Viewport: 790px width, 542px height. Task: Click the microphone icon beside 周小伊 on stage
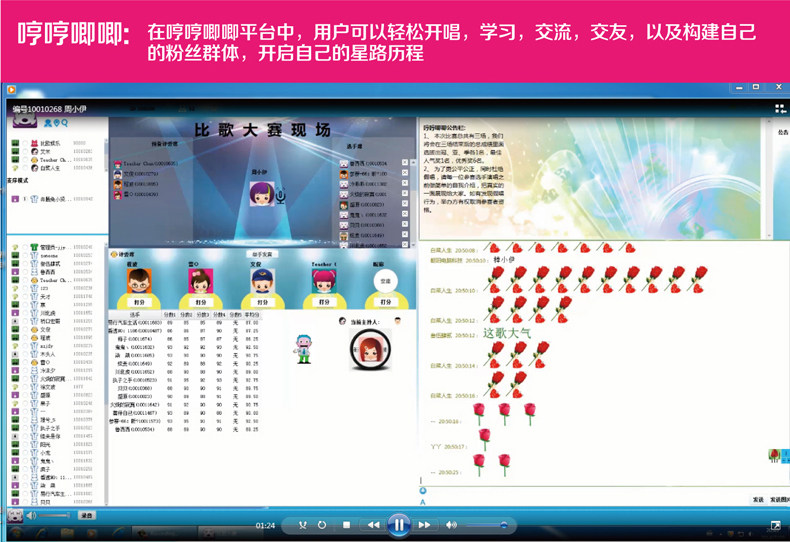281,196
